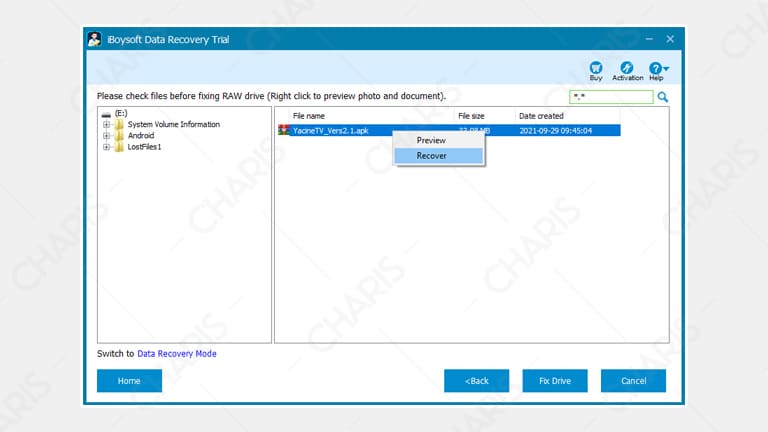Click the Home button

tap(129, 381)
